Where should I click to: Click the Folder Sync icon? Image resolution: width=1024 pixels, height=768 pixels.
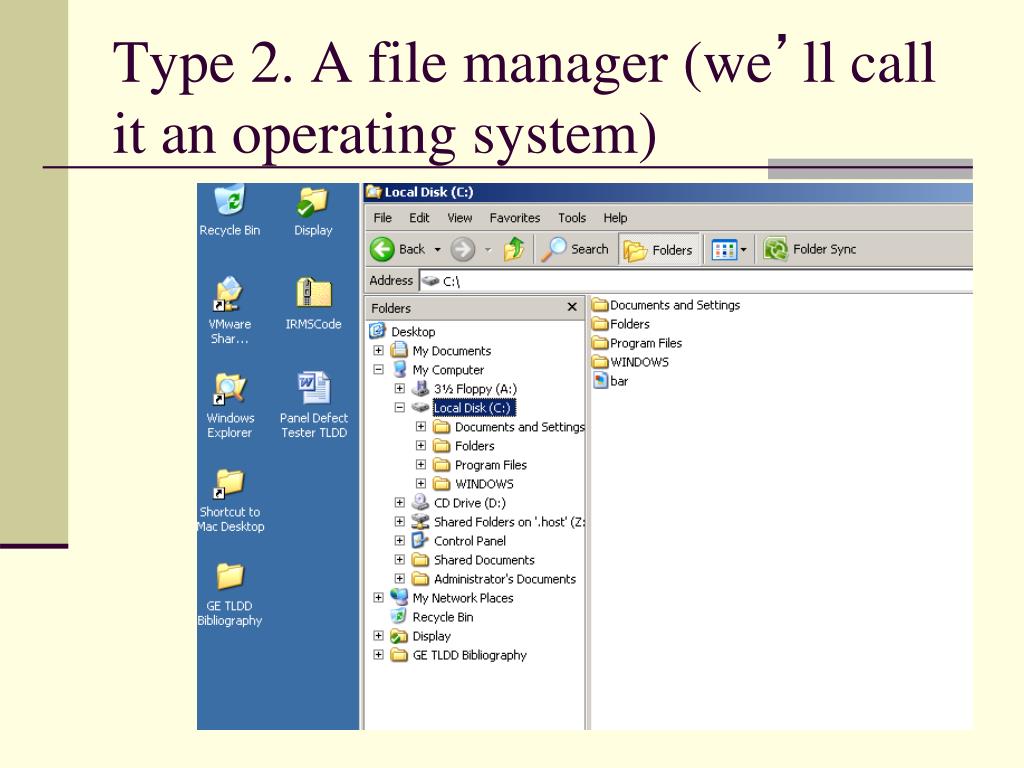tap(775, 249)
